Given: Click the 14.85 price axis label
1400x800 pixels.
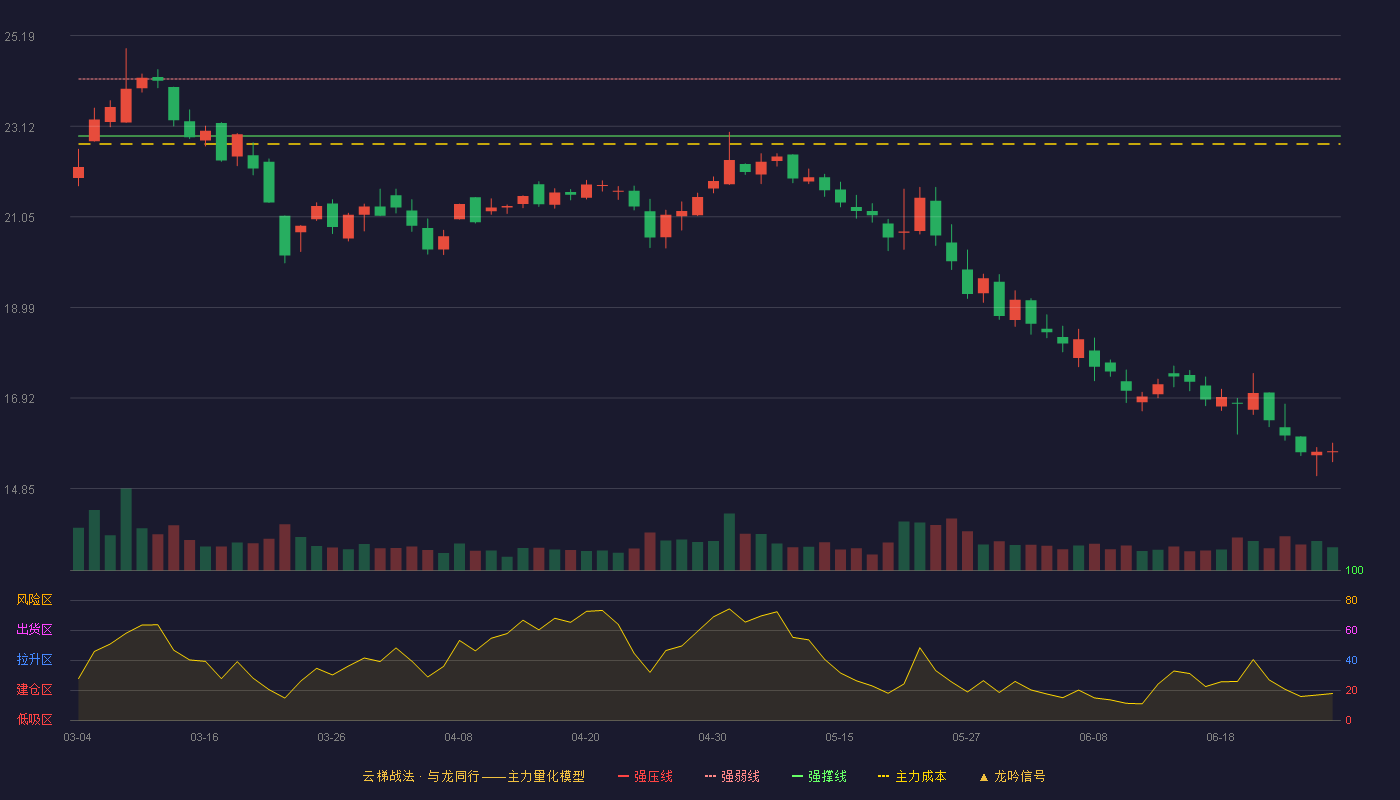Looking at the screenshot, I should point(19,490).
